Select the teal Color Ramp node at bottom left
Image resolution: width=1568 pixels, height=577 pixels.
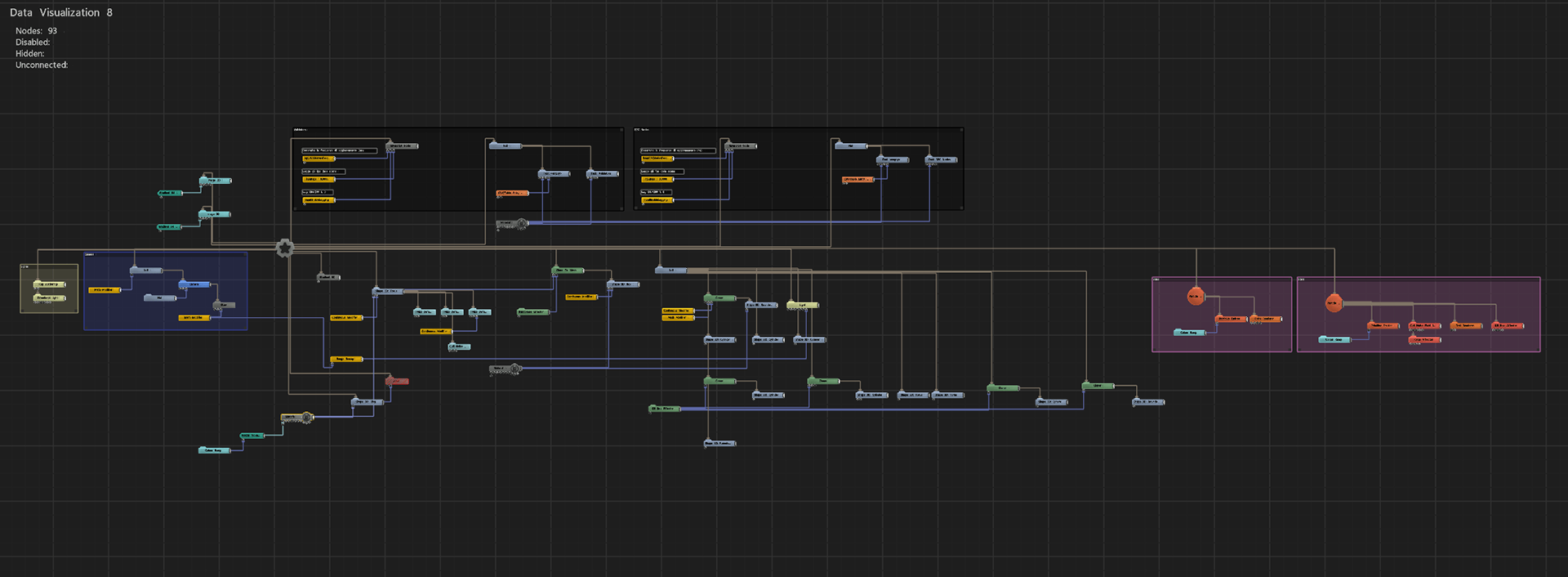[x=215, y=450]
